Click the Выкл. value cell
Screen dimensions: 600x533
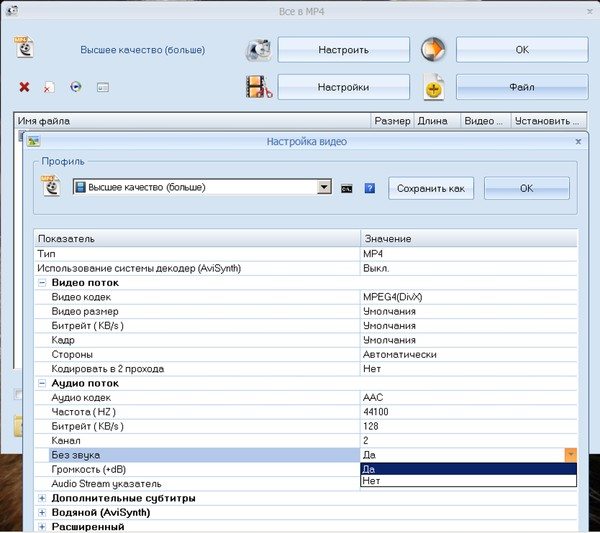[469, 269]
